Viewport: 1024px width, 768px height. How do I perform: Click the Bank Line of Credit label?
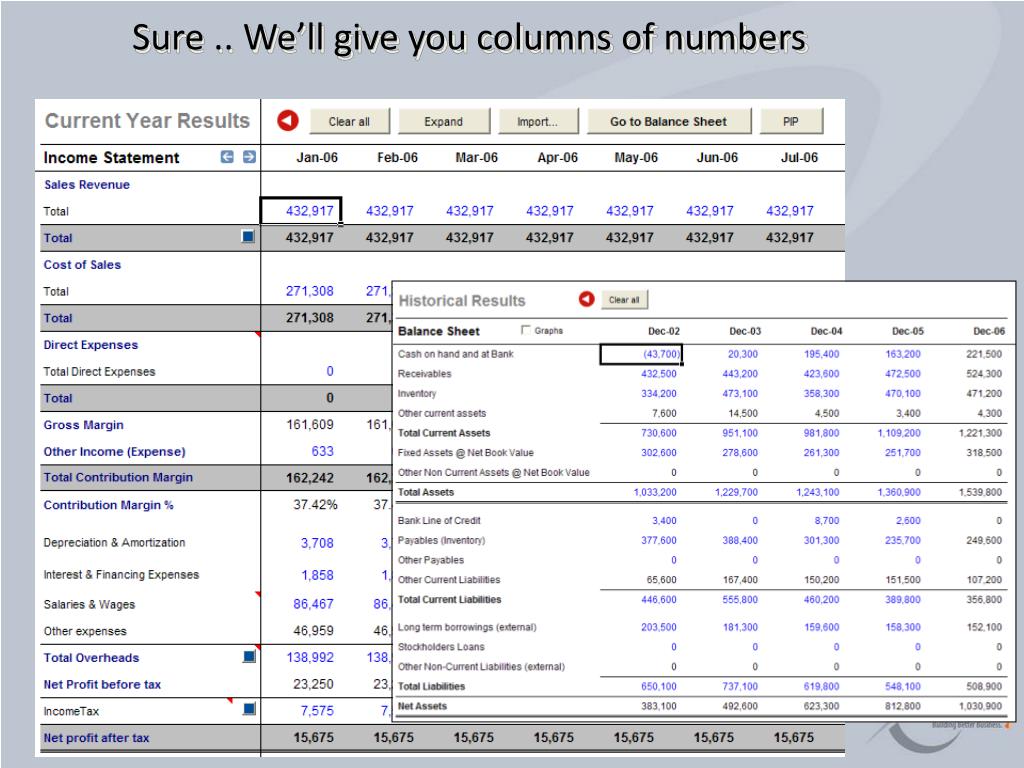tap(439, 520)
